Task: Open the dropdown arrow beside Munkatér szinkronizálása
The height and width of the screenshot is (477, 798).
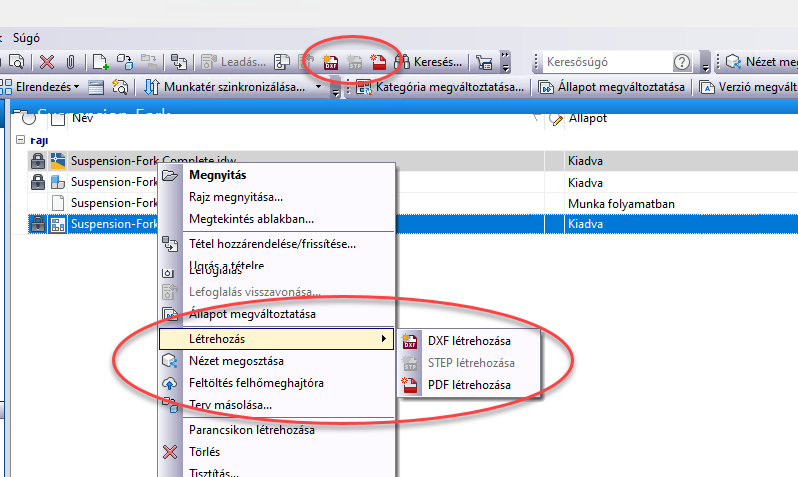Action: tap(319, 87)
